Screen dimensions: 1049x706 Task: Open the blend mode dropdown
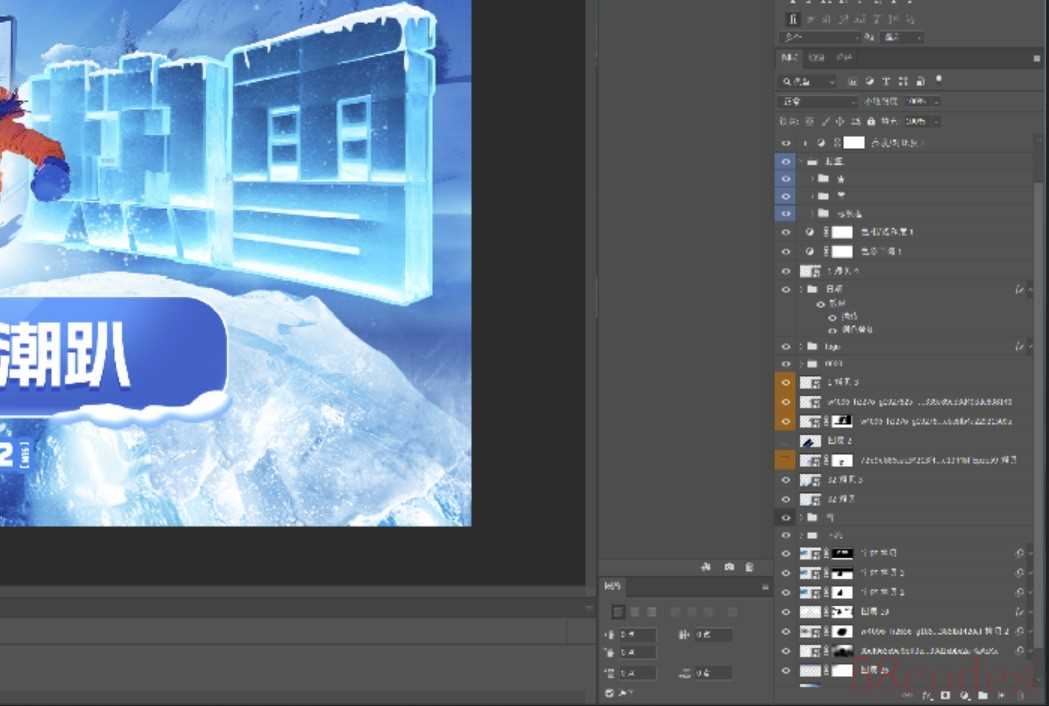tap(818, 102)
